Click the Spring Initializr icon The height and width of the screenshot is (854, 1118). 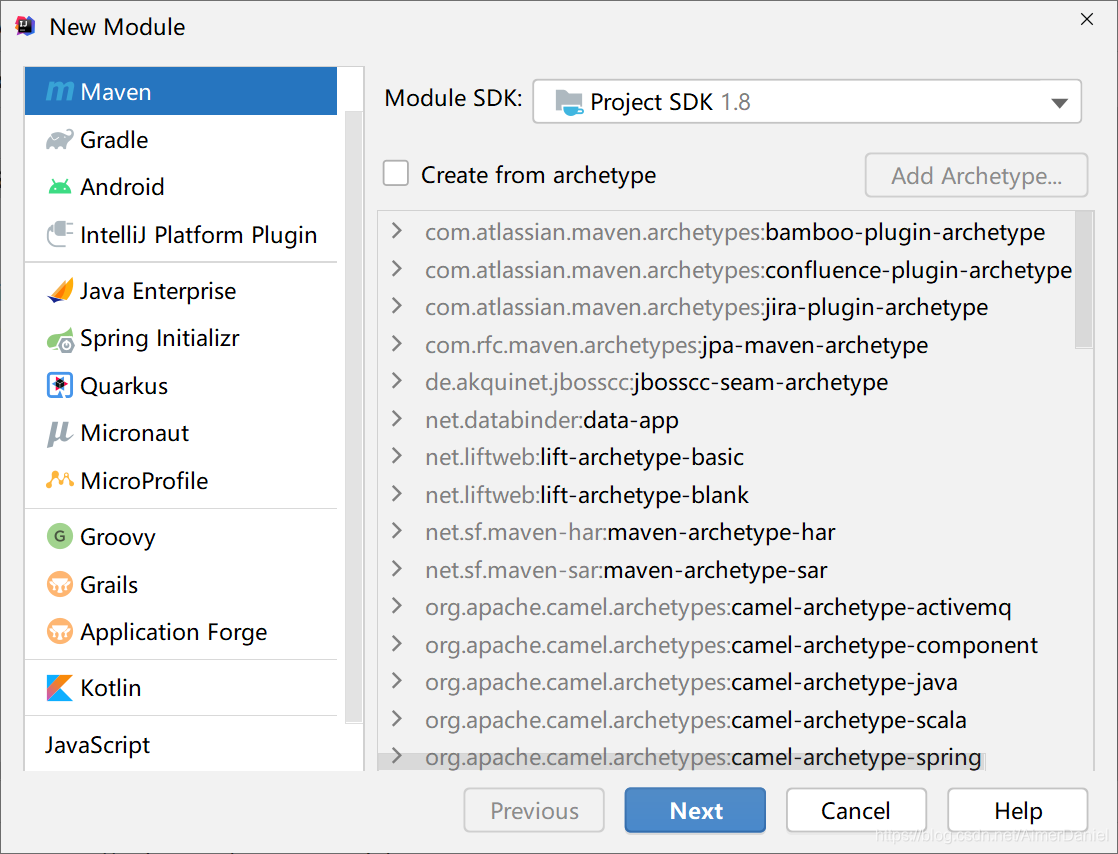60,340
